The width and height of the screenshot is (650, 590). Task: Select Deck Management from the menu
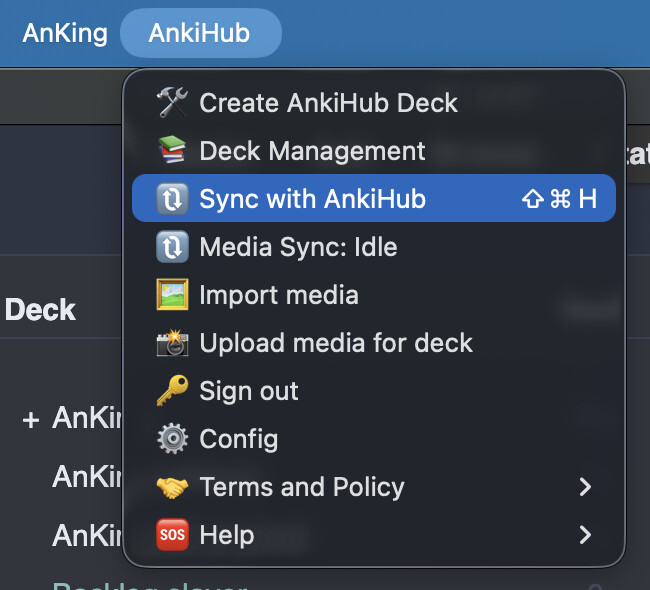coord(312,151)
